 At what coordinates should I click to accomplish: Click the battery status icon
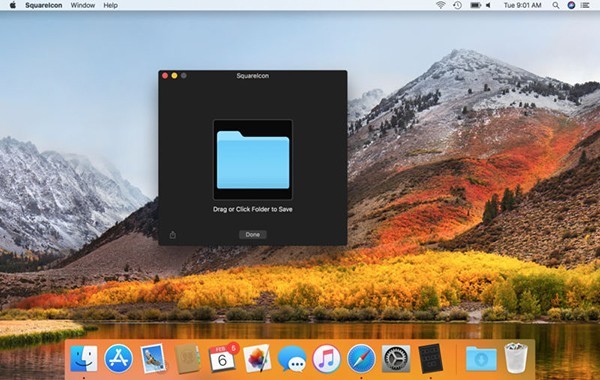point(475,5)
